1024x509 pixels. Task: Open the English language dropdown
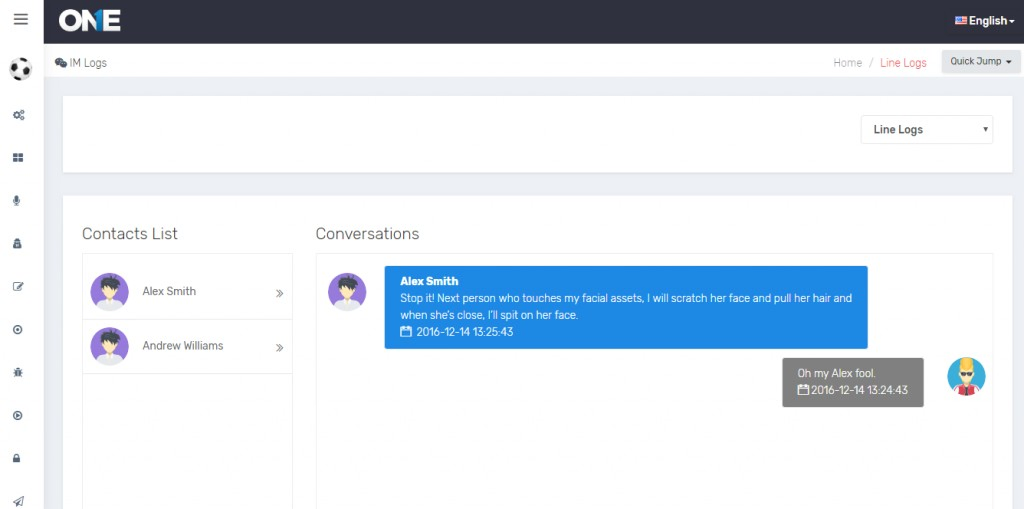[985, 21]
